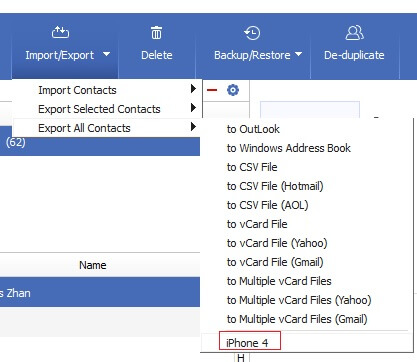Select the plain to vCard File option

click(257, 224)
